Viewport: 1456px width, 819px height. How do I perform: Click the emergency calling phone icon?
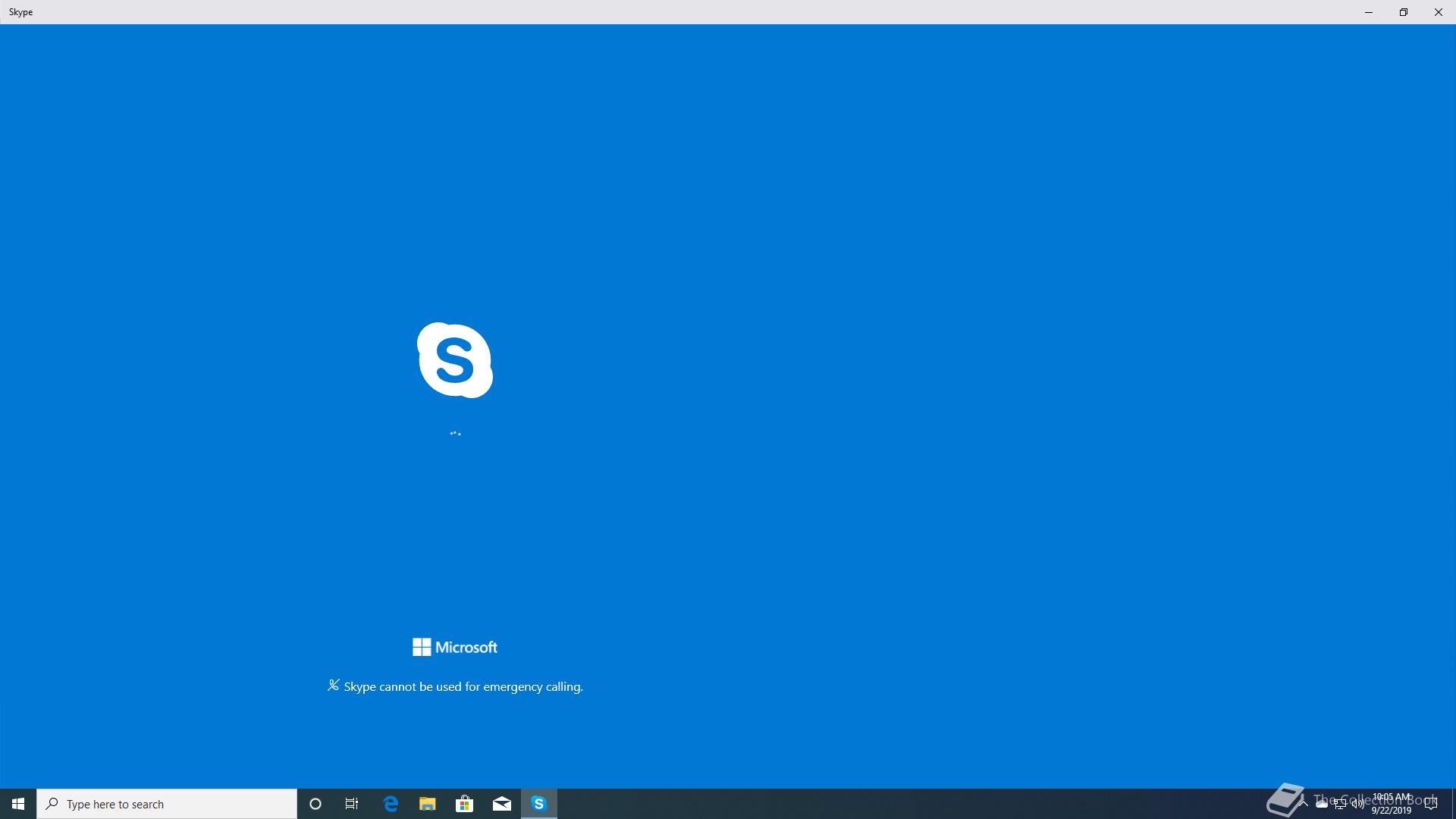pyautogui.click(x=333, y=686)
